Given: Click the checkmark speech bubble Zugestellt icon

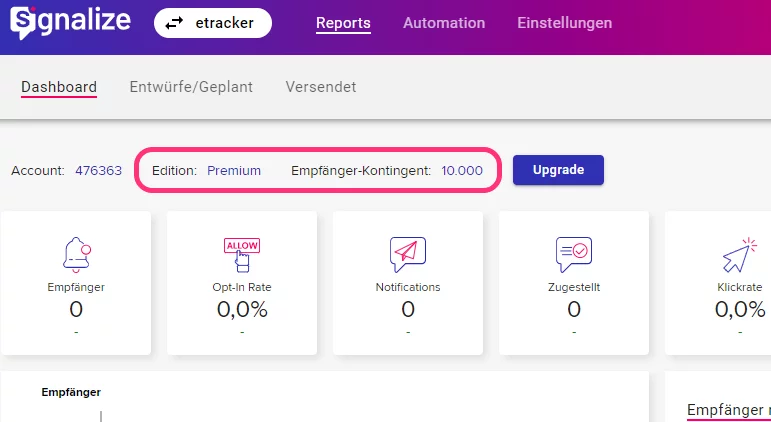Looking at the screenshot, I should coord(574,255).
